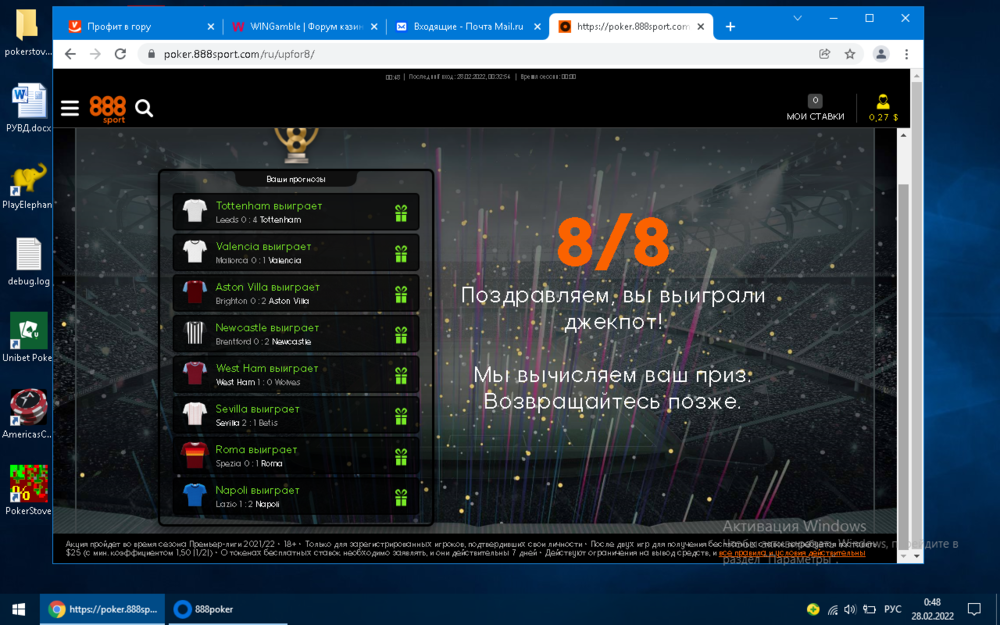1000x625 pixels.
Task: Click the share page icon in address bar
Action: [824, 54]
